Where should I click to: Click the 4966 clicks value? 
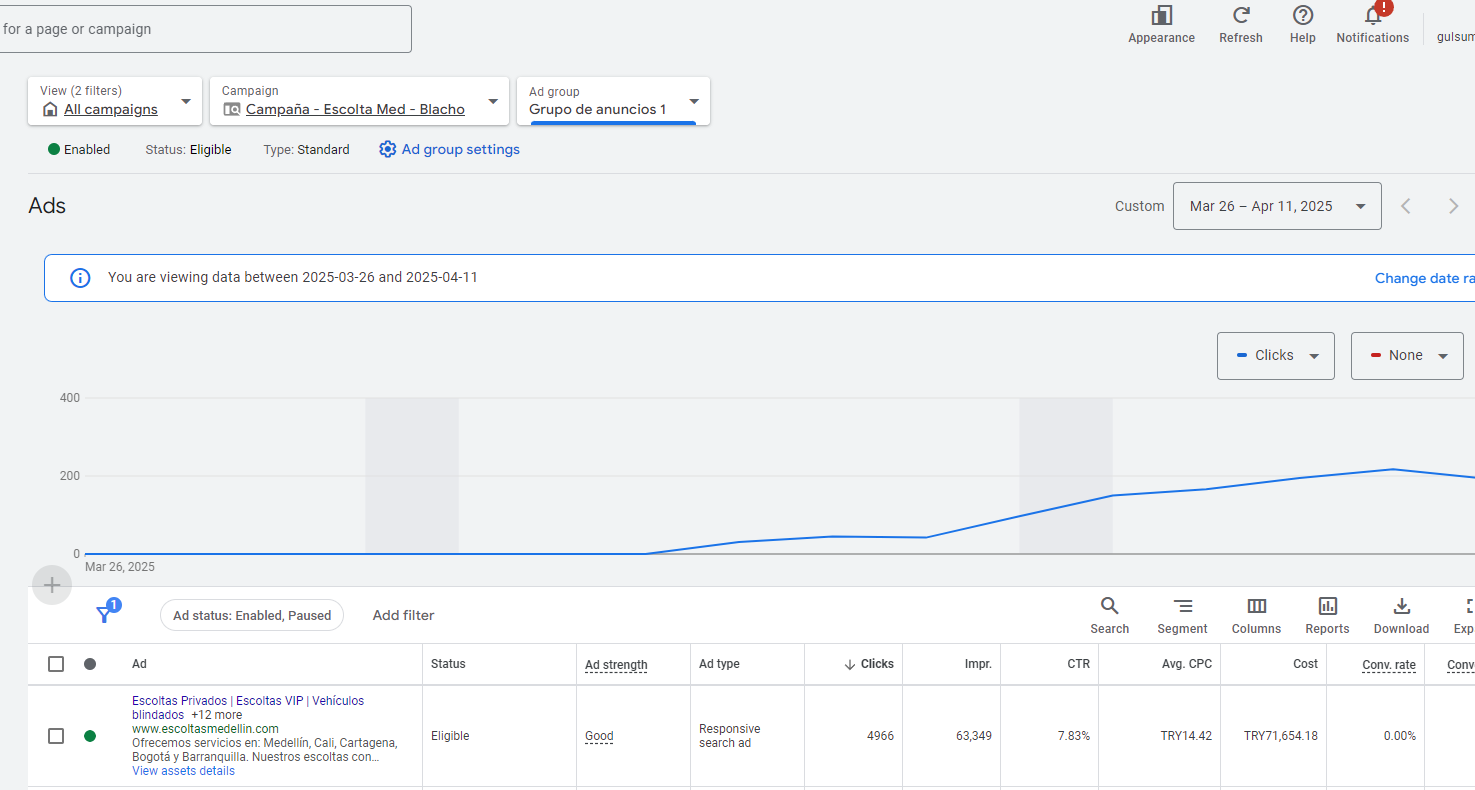point(880,736)
